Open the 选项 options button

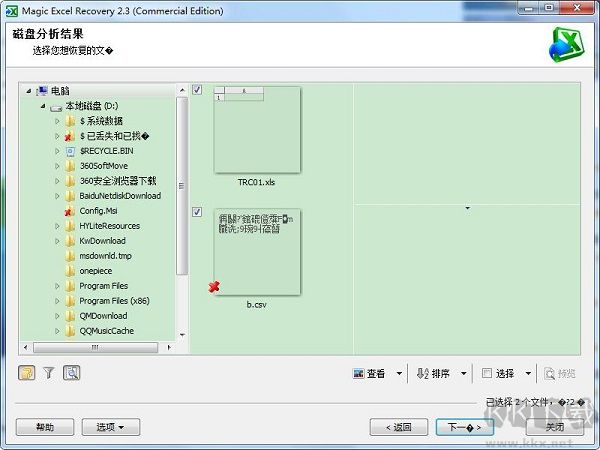click(x=111, y=427)
